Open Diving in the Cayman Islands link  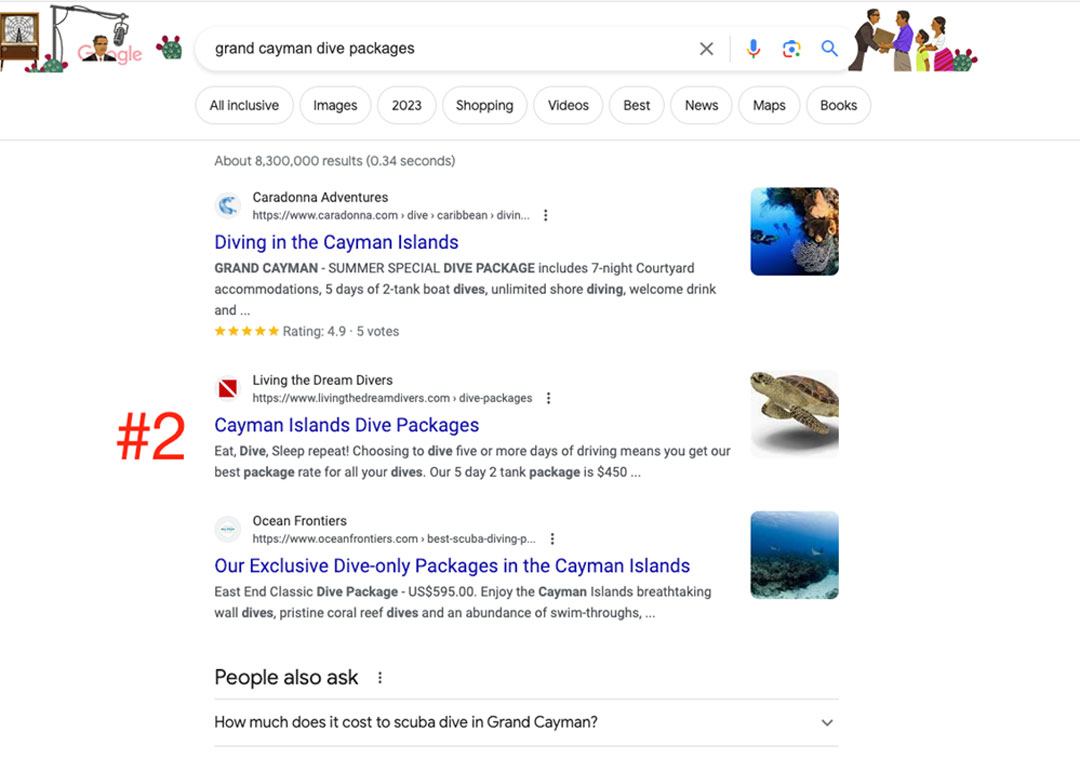click(x=336, y=242)
